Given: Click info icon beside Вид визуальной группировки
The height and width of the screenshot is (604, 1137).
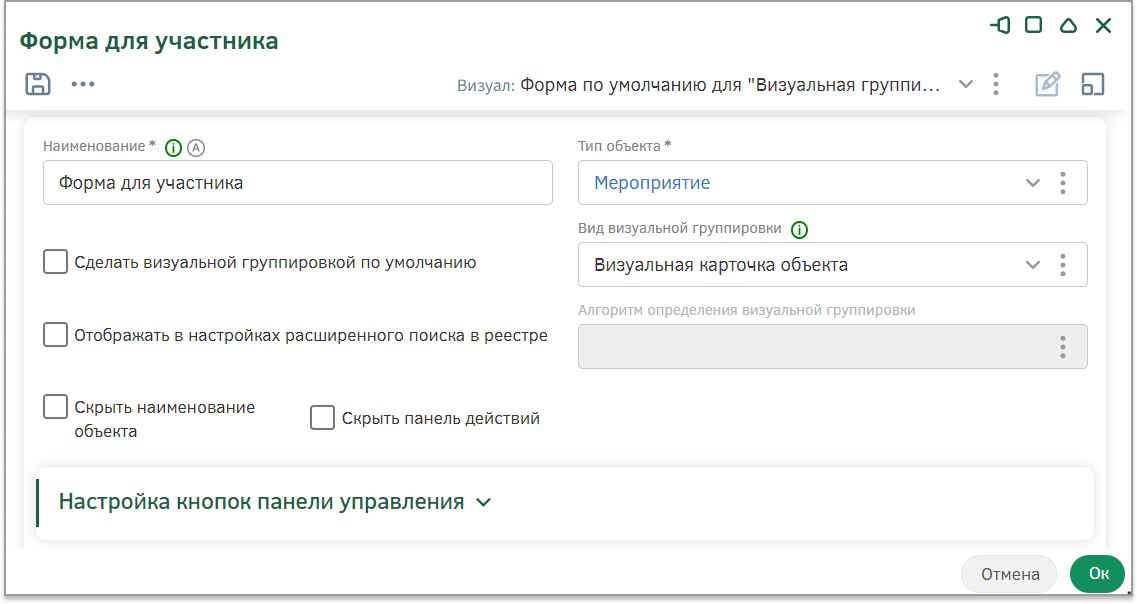Looking at the screenshot, I should 799,230.
